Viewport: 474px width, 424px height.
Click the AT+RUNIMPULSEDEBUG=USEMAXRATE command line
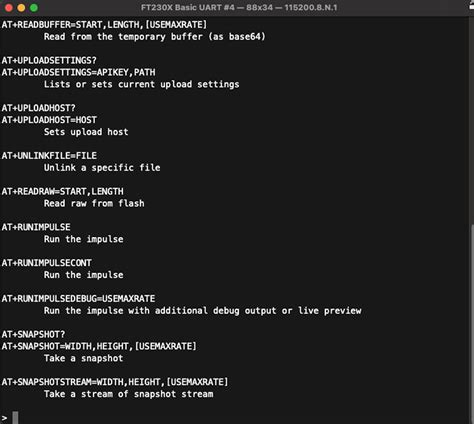tap(78, 299)
